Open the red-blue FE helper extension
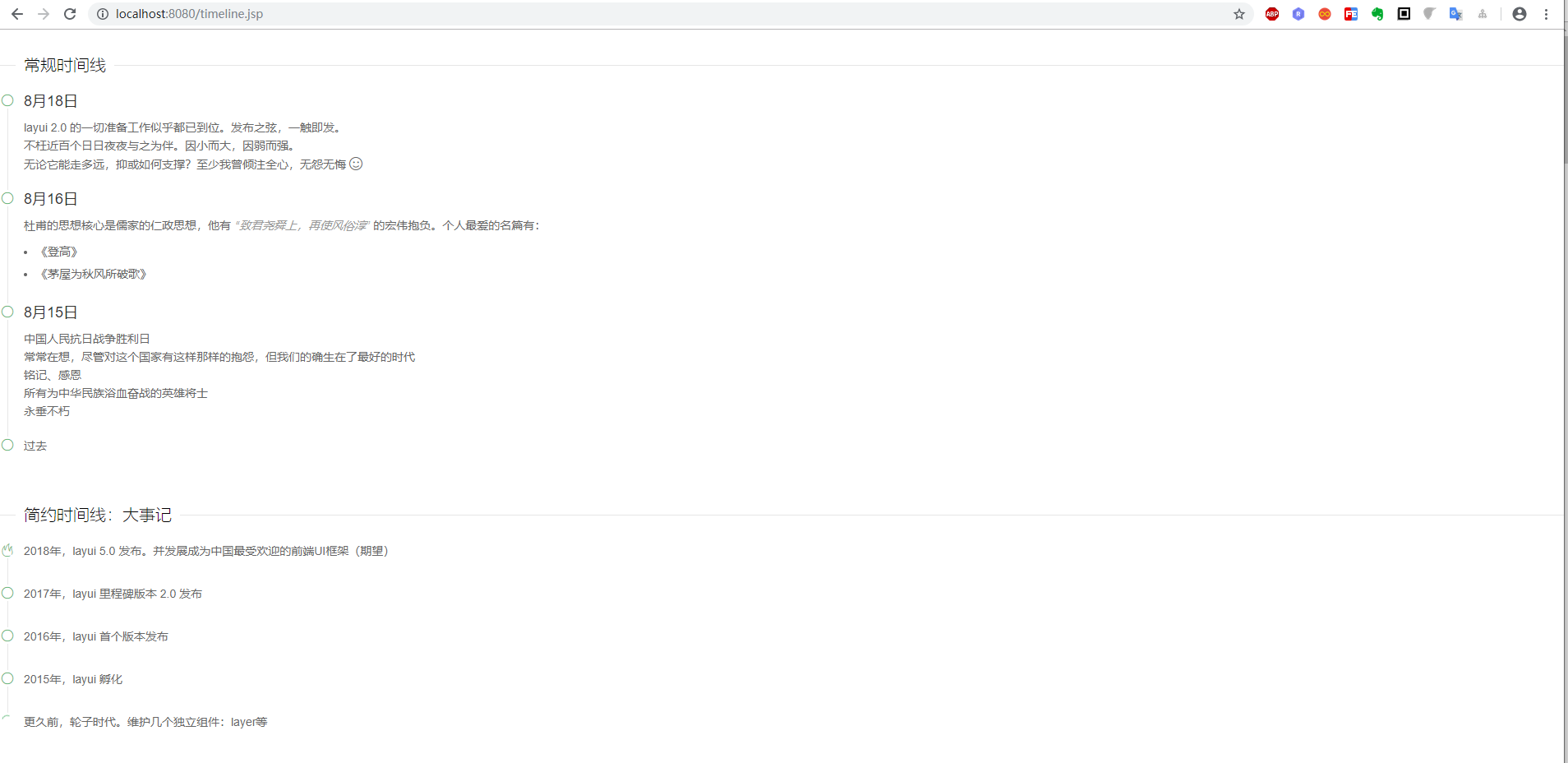 click(x=1351, y=14)
